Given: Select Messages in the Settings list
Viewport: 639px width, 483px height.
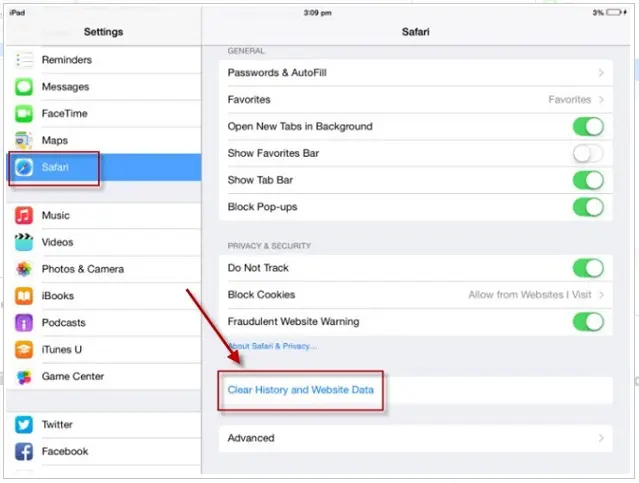Looking at the screenshot, I should click(x=104, y=87).
